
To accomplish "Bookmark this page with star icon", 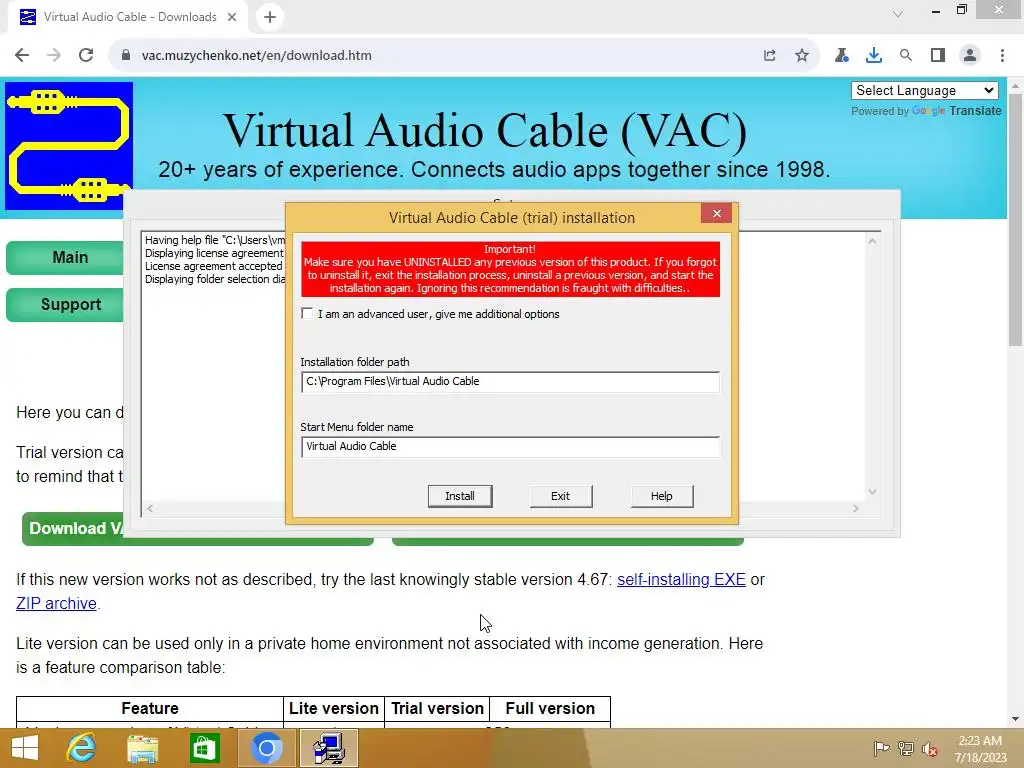I will click(x=802, y=56).
